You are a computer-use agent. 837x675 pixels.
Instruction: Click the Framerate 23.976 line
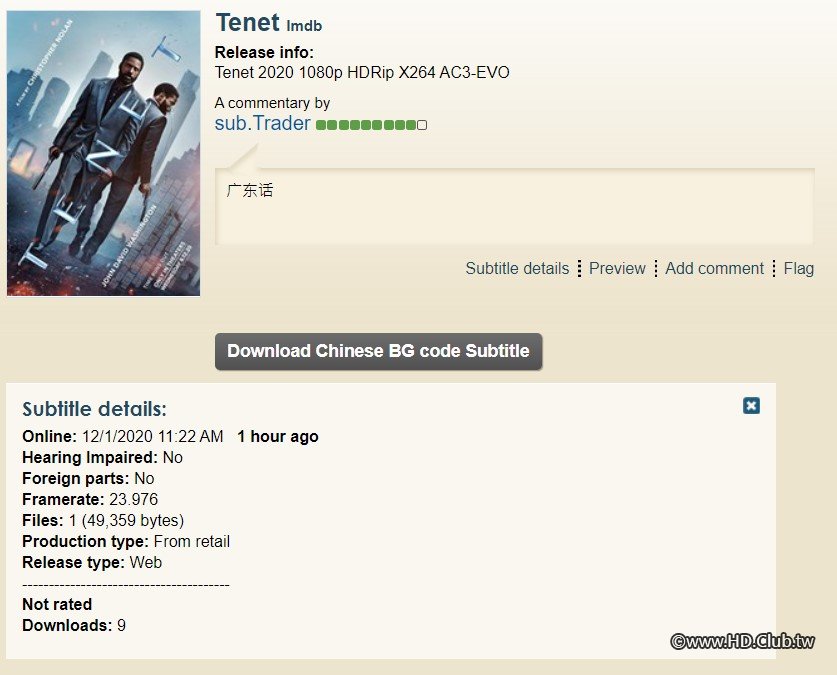coord(90,499)
